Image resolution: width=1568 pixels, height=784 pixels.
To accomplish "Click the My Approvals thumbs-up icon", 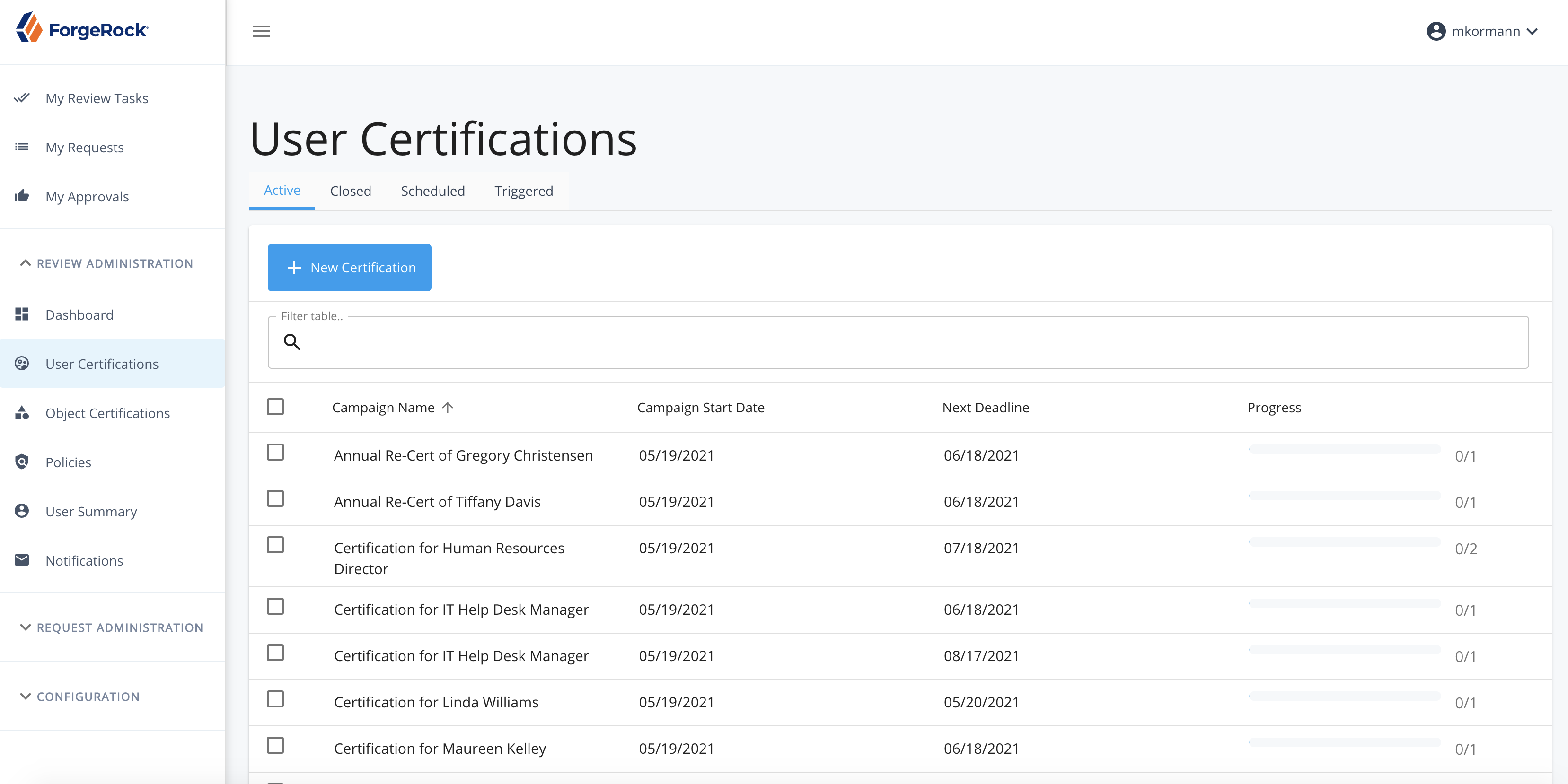I will coord(22,196).
